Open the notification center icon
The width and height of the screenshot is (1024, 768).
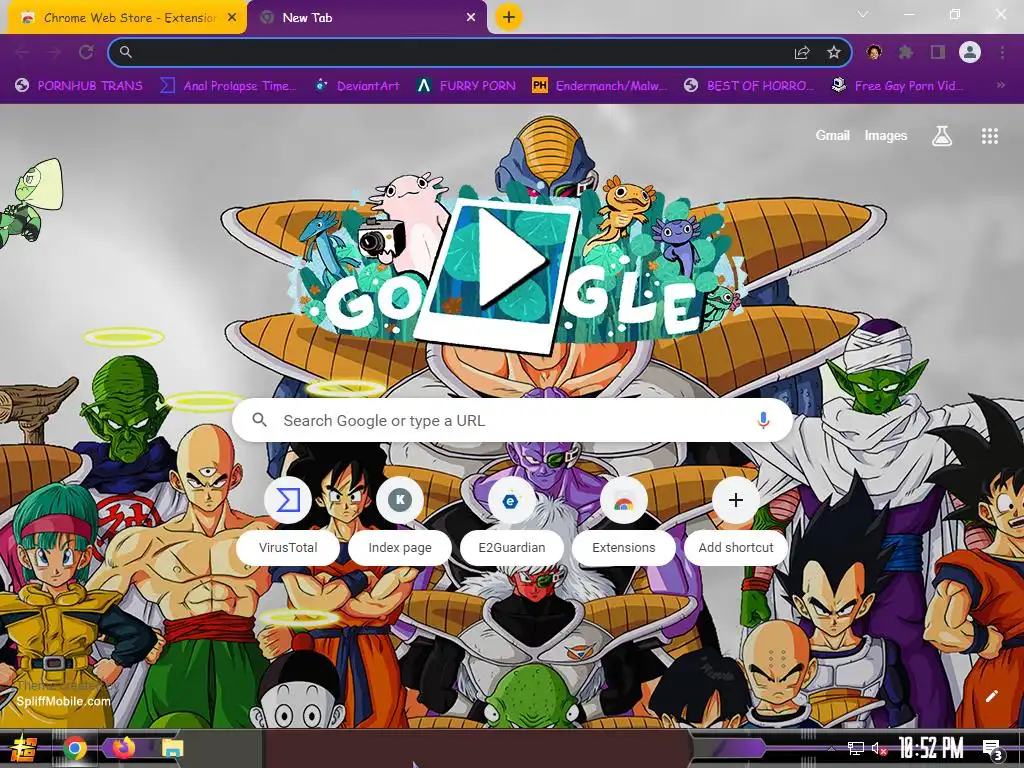pyautogui.click(x=992, y=750)
